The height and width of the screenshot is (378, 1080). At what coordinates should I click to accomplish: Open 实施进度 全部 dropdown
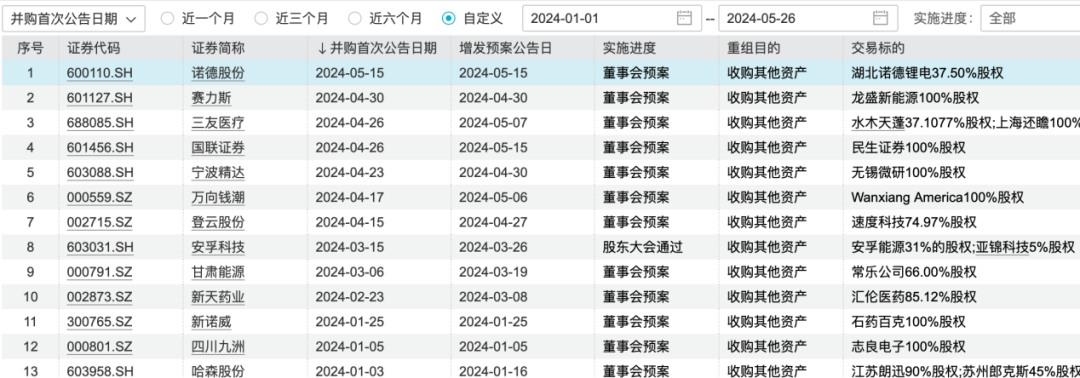coord(1030,19)
